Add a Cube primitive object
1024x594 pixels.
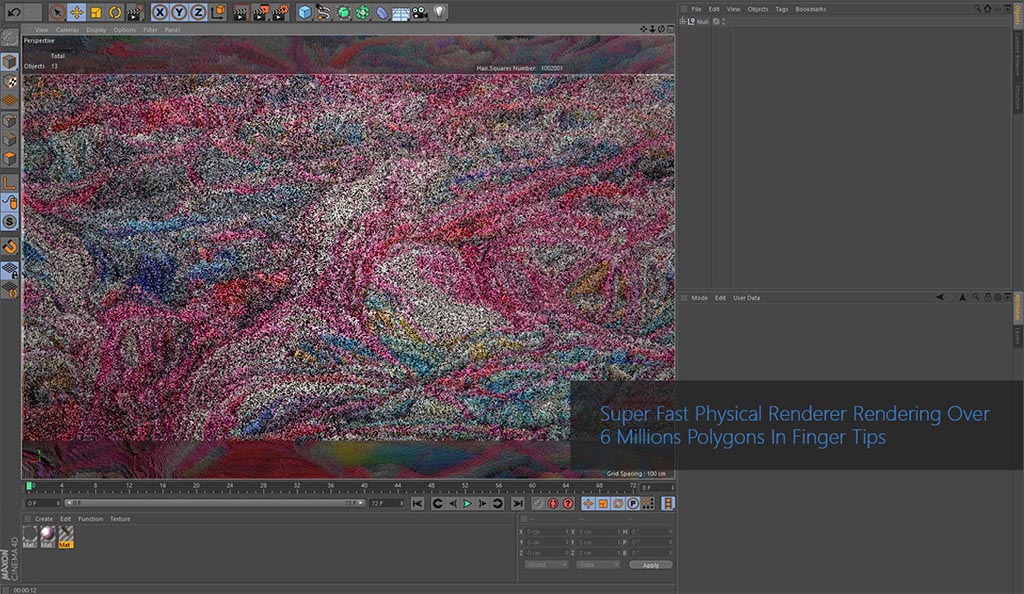click(x=305, y=13)
